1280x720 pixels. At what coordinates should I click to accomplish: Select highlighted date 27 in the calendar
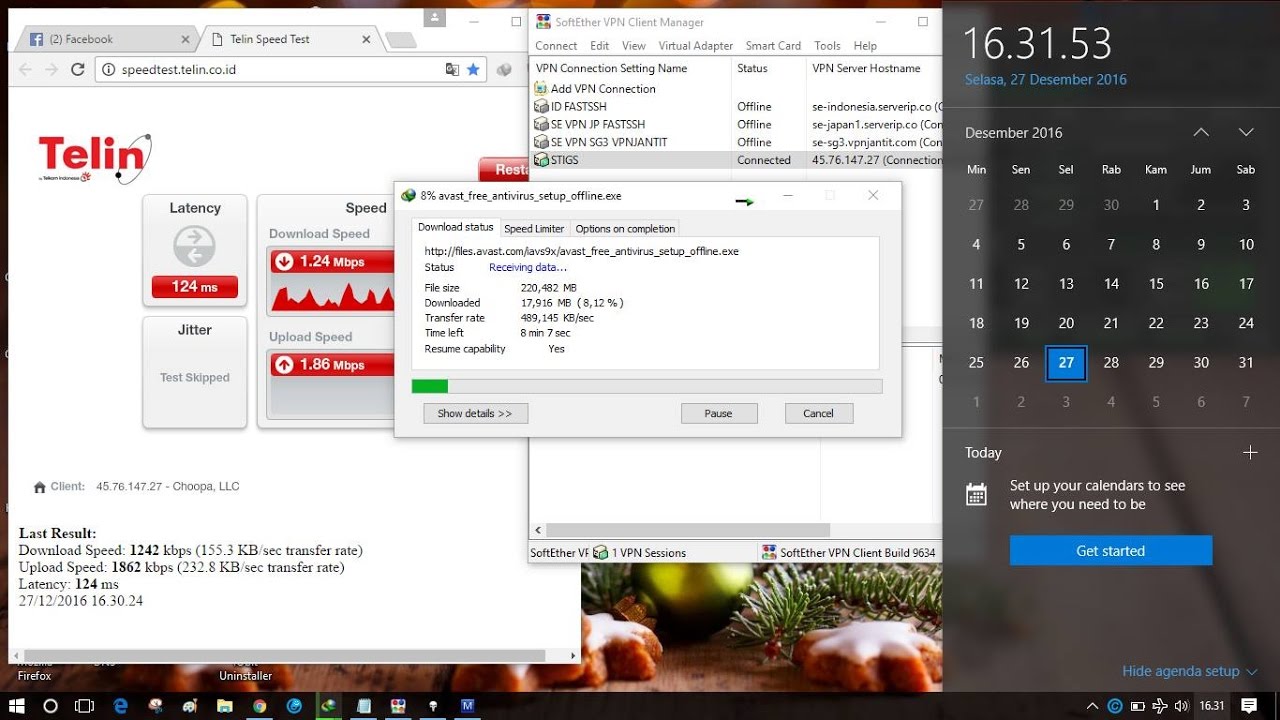point(1066,363)
